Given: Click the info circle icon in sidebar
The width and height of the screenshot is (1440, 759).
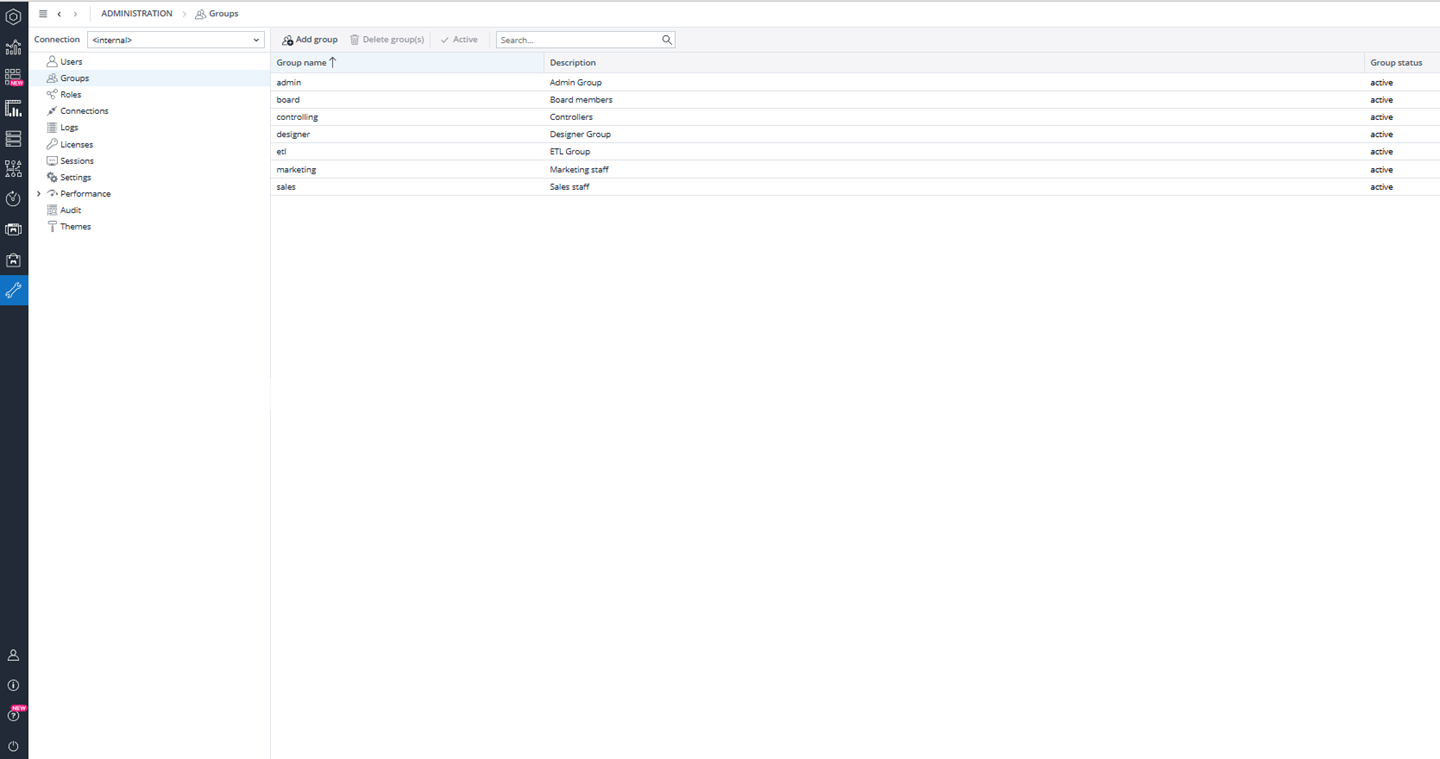Looking at the screenshot, I should point(14,686).
